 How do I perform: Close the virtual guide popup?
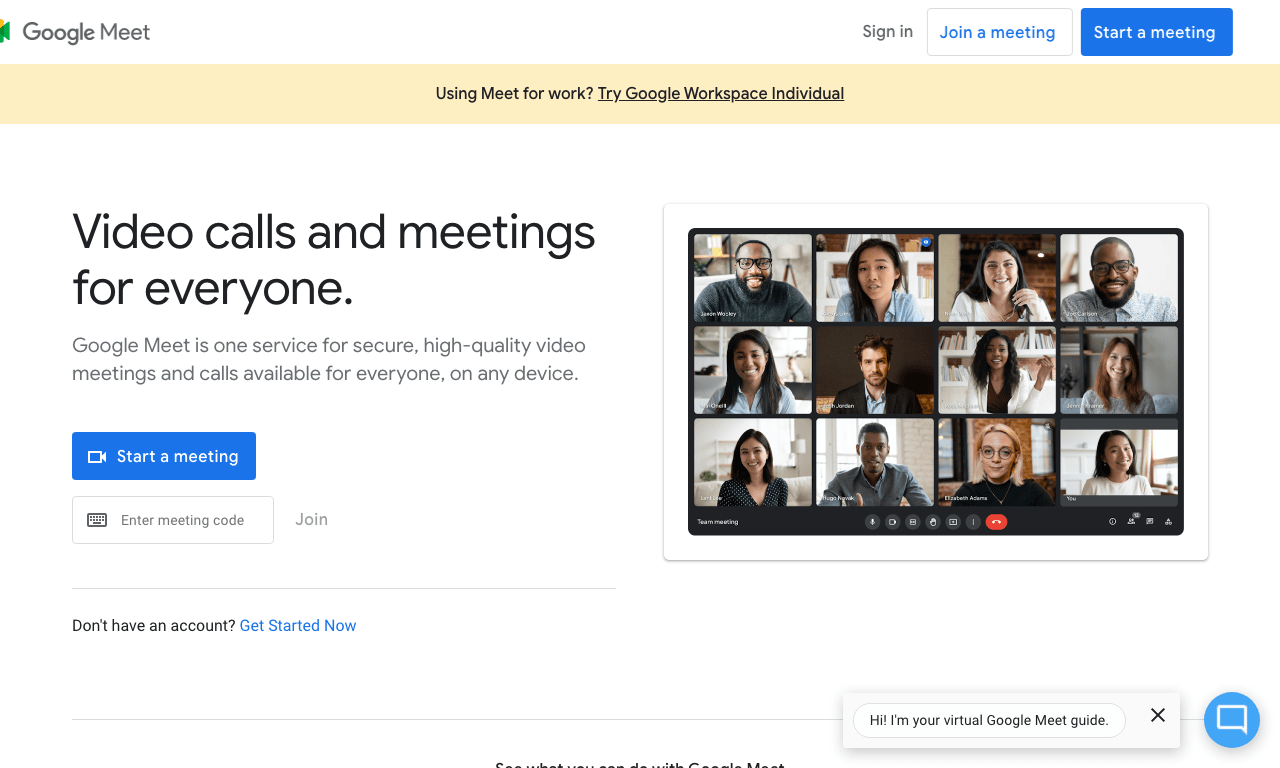click(1158, 715)
